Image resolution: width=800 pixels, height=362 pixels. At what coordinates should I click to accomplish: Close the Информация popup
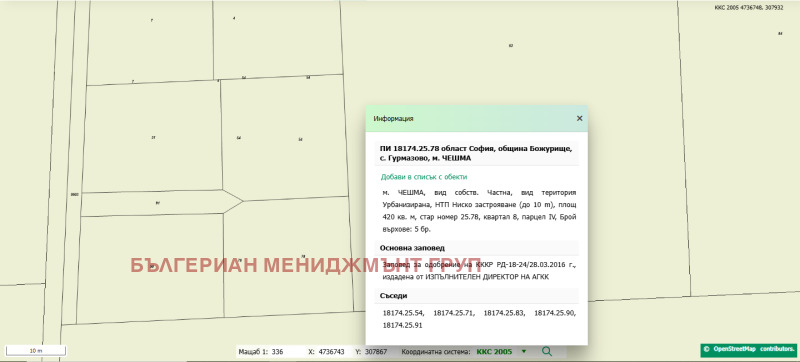pyautogui.click(x=579, y=118)
